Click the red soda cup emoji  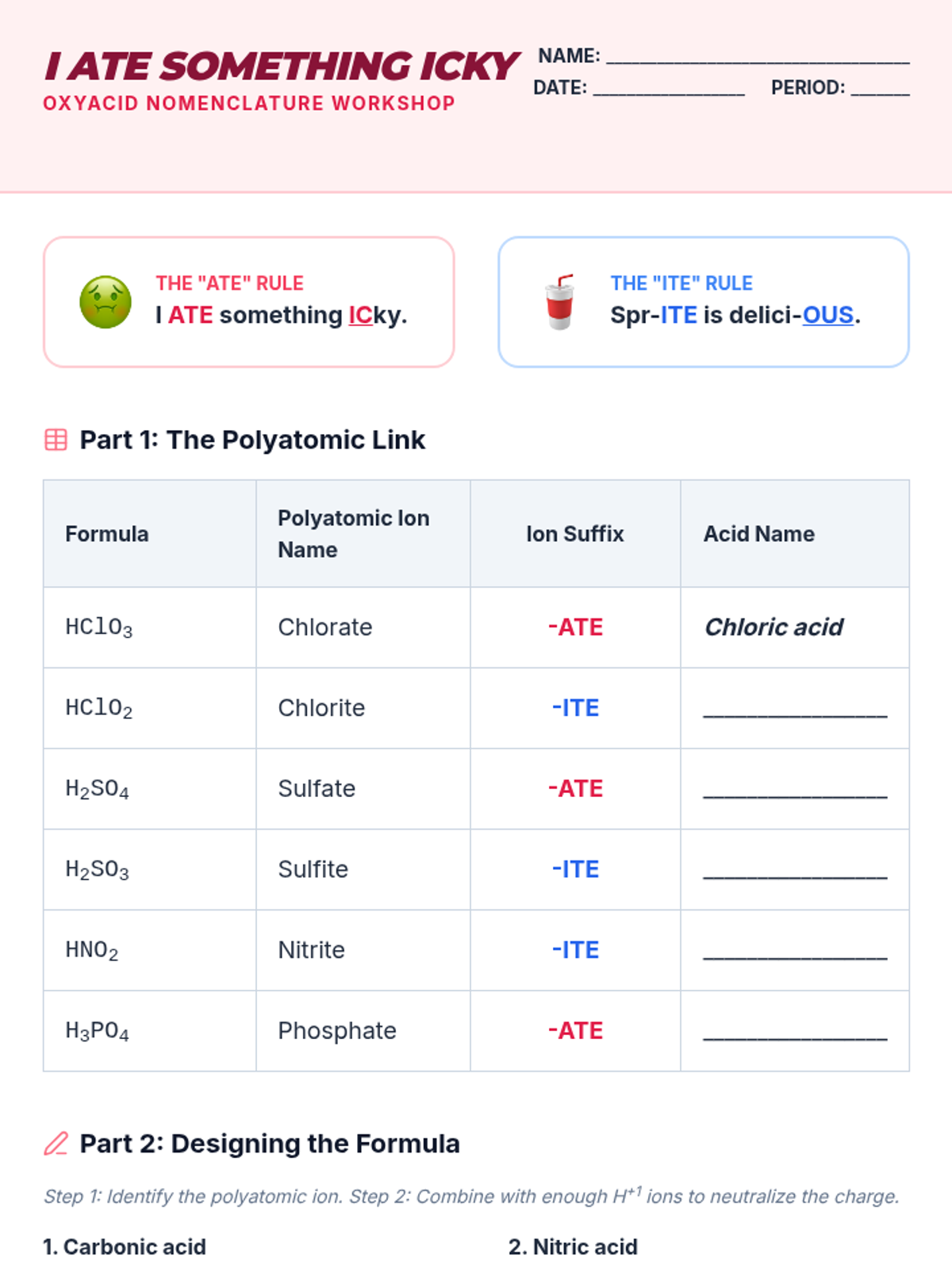(x=559, y=302)
